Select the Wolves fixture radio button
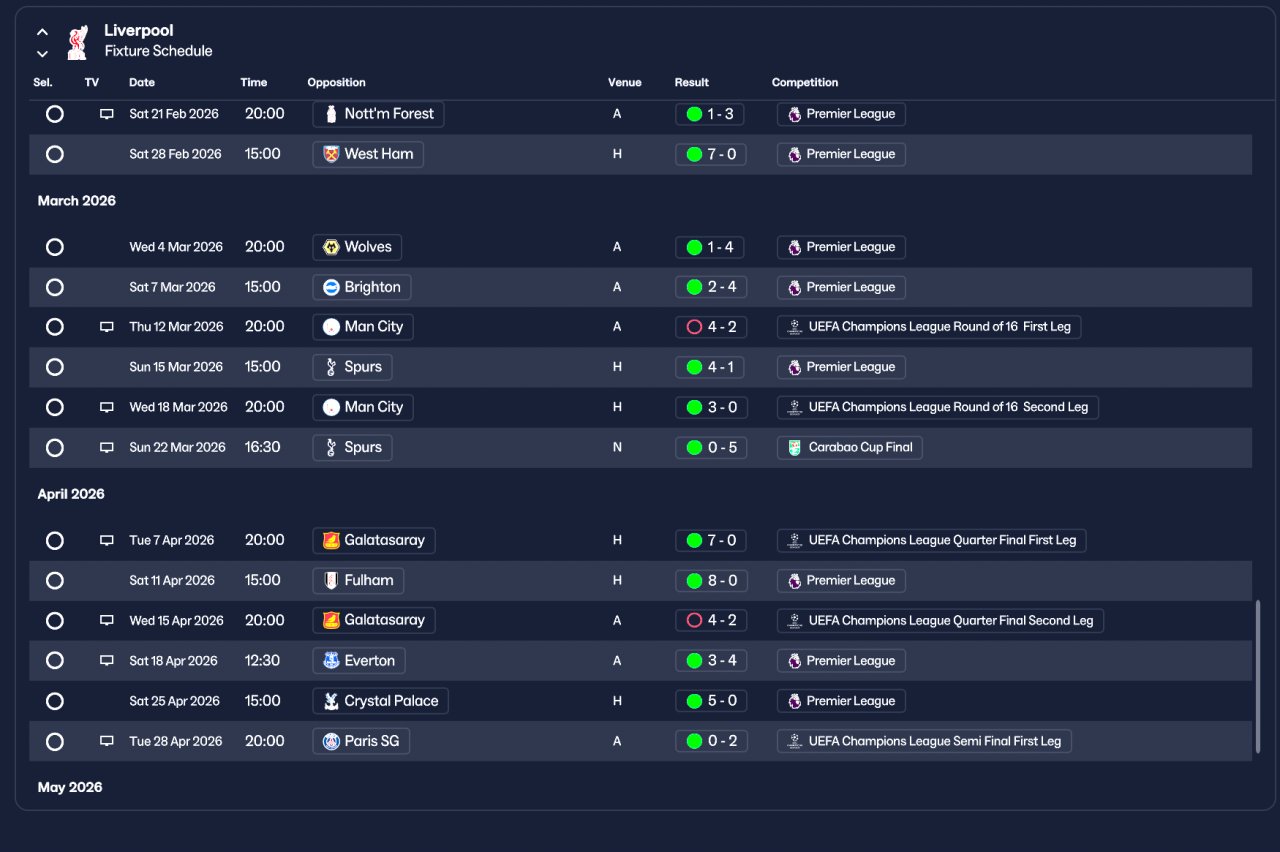The image size is (1280, 852). (55, 247)
